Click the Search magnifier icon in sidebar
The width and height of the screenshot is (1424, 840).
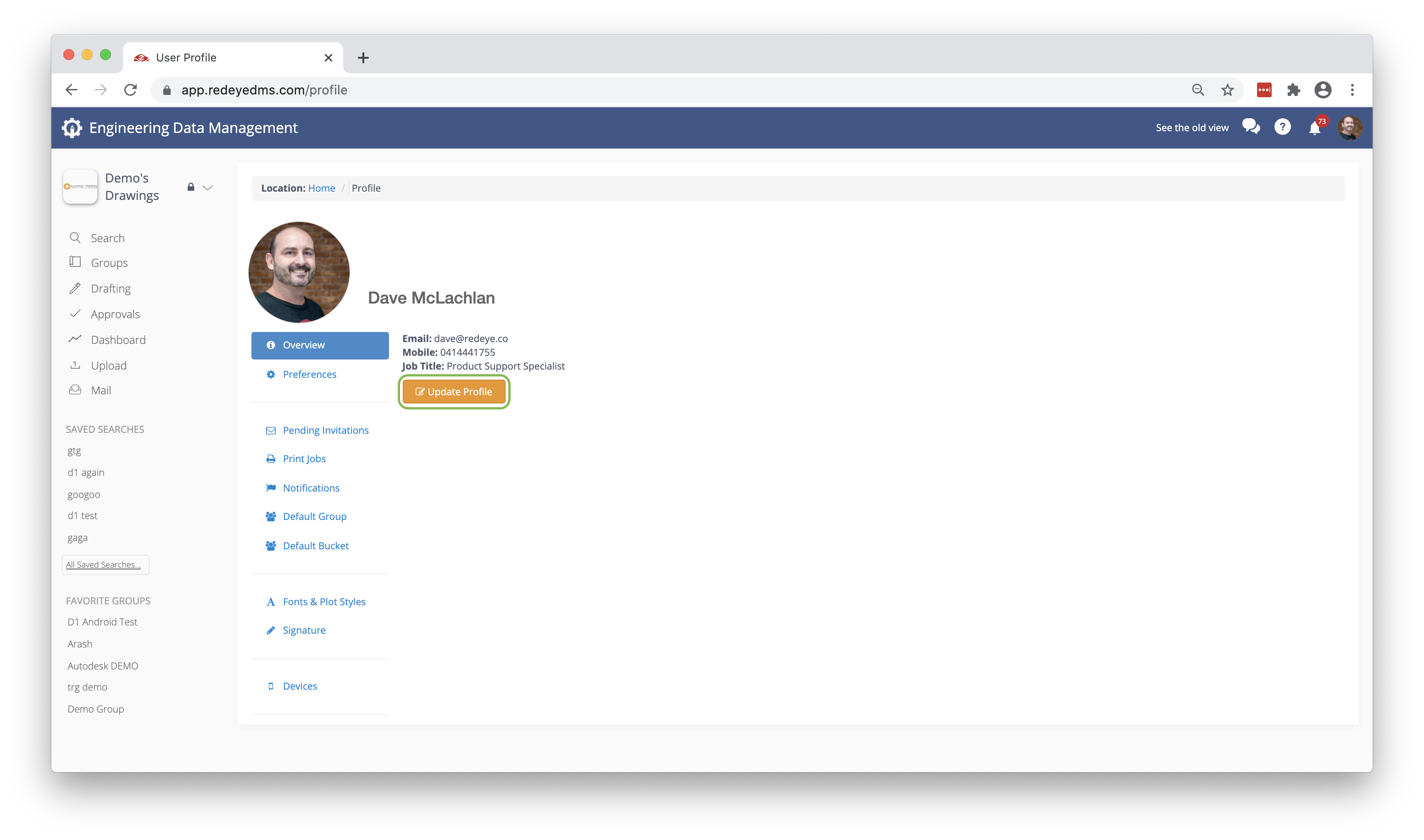click(75, 238)
